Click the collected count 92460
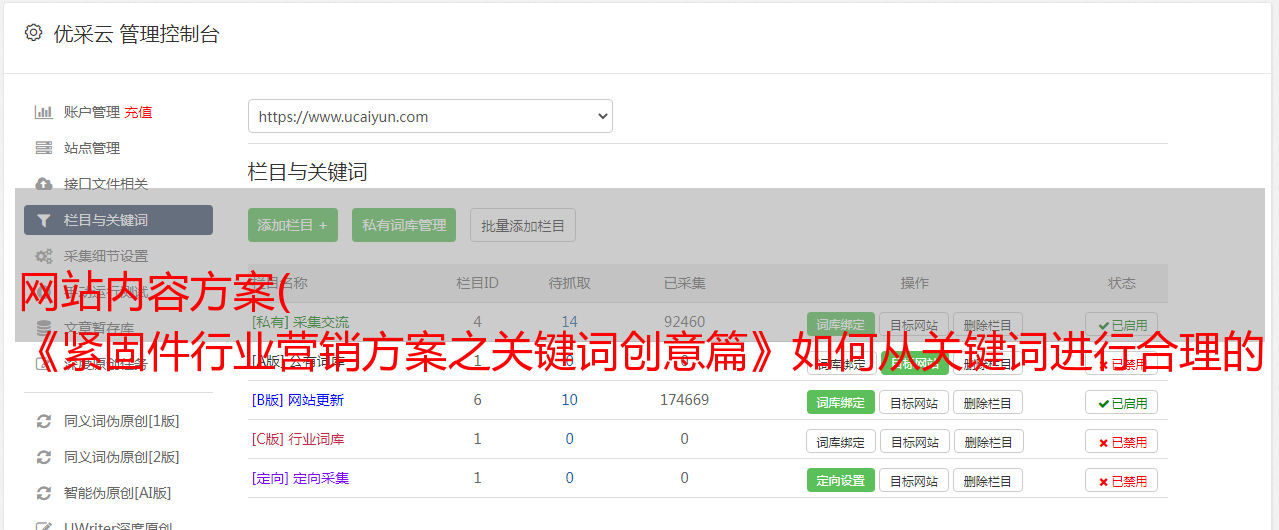 pyautogui.click(x=684, y=322)
